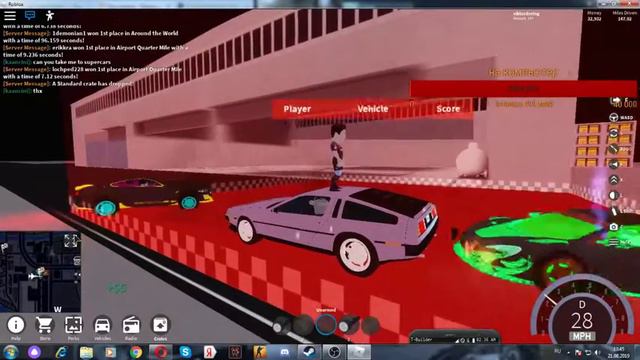Screen dimensions: 640x360
Task: Open the emotes character icon
Action: coord(50,16)
